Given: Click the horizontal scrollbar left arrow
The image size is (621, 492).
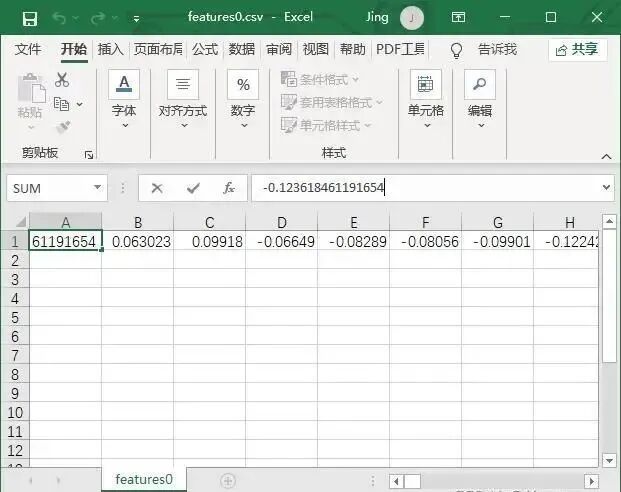Looking at the screenshot, I should tap(396, 482).
